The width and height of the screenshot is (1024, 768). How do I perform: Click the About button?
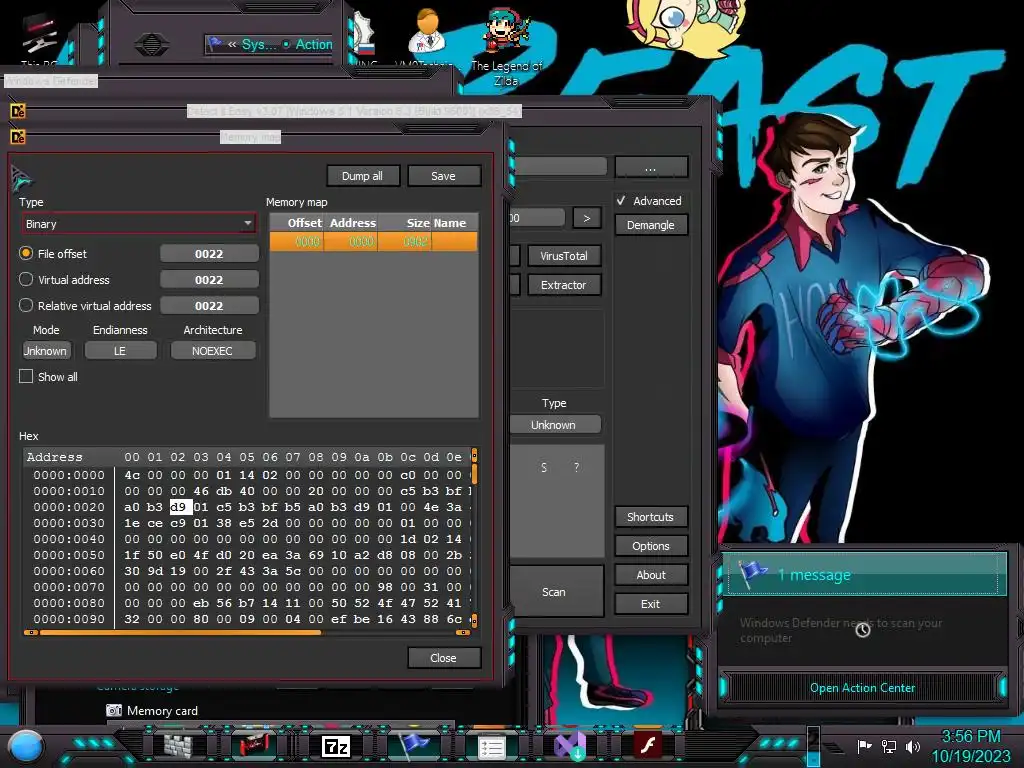click(x=651, y=575)
